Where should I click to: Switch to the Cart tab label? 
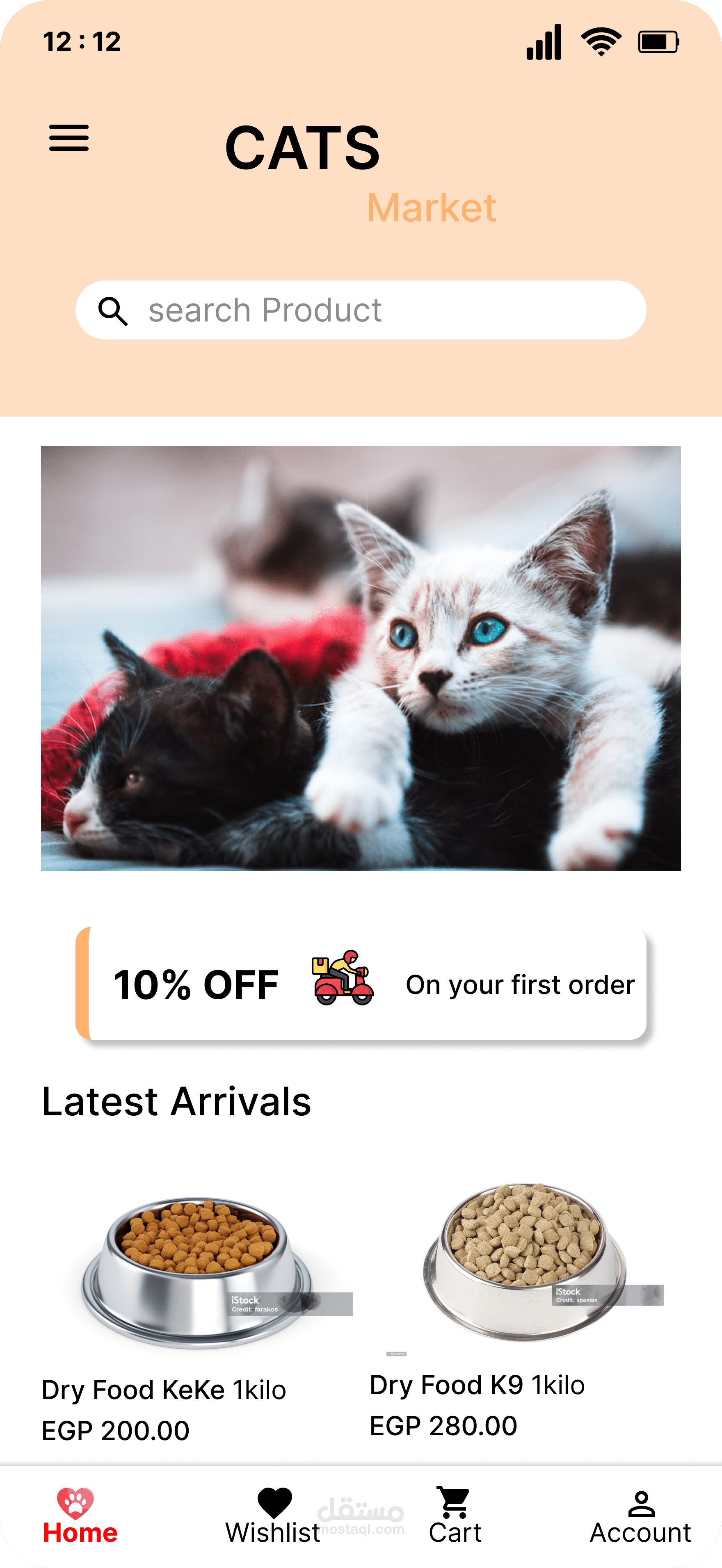click(455, 1533)
